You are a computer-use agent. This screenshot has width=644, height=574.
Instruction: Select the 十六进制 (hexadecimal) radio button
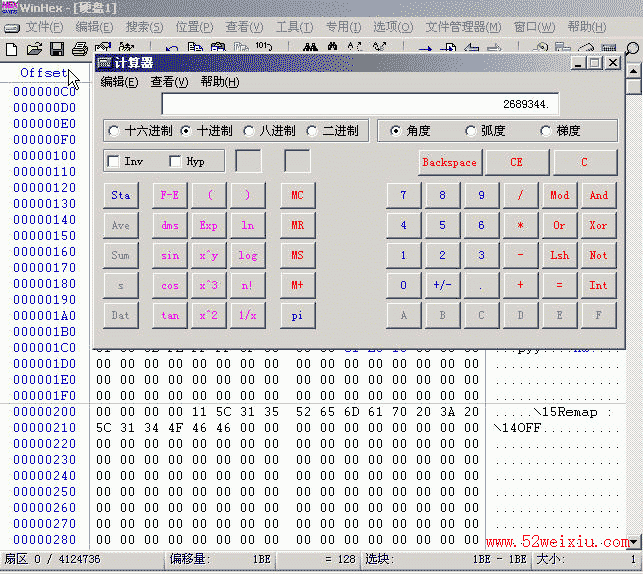click(x=113, y=131)
